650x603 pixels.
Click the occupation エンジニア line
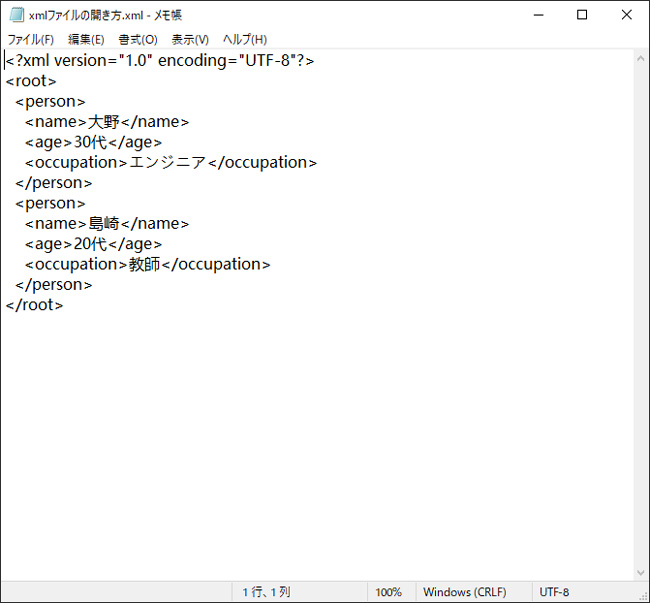pyautogui.click(x=171, y=162)
